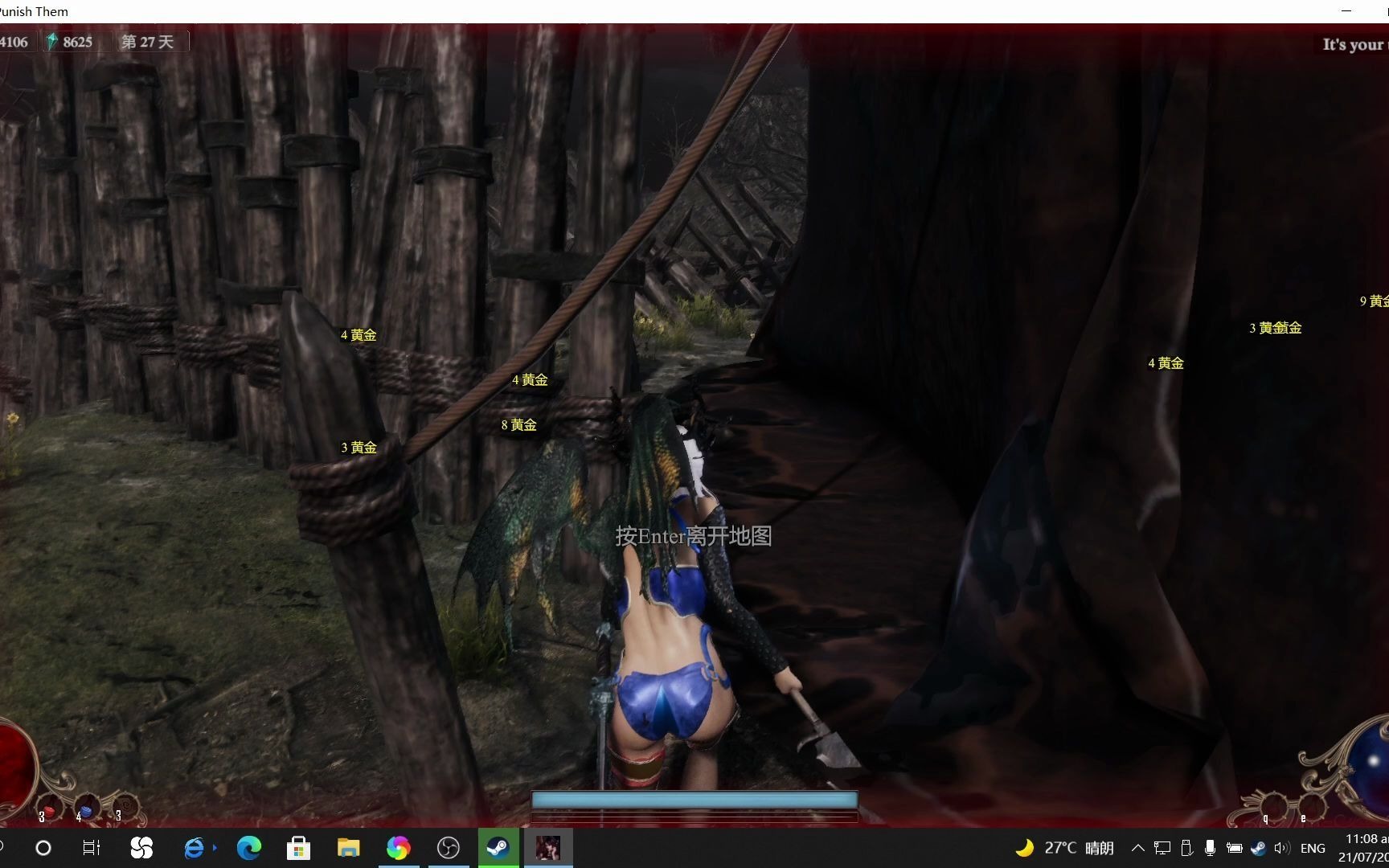Image resolution: width=1389 pixels, height=868 pixels.
Task: Click the green gem currency icon
Action: pyautogui.click(x=52, y=41)
